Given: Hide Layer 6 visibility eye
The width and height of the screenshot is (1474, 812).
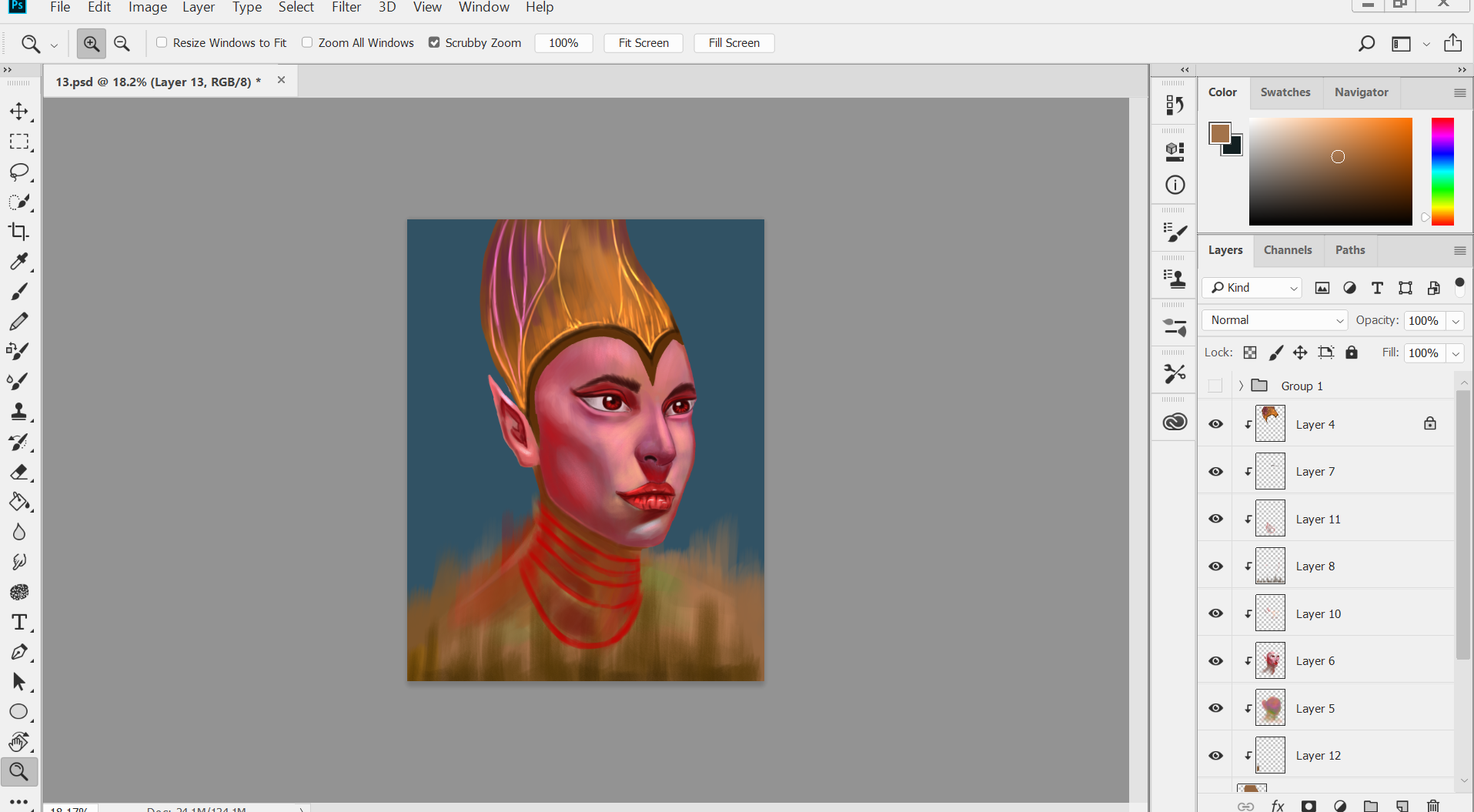Looking at the screenshot, I should (1215, 661).
